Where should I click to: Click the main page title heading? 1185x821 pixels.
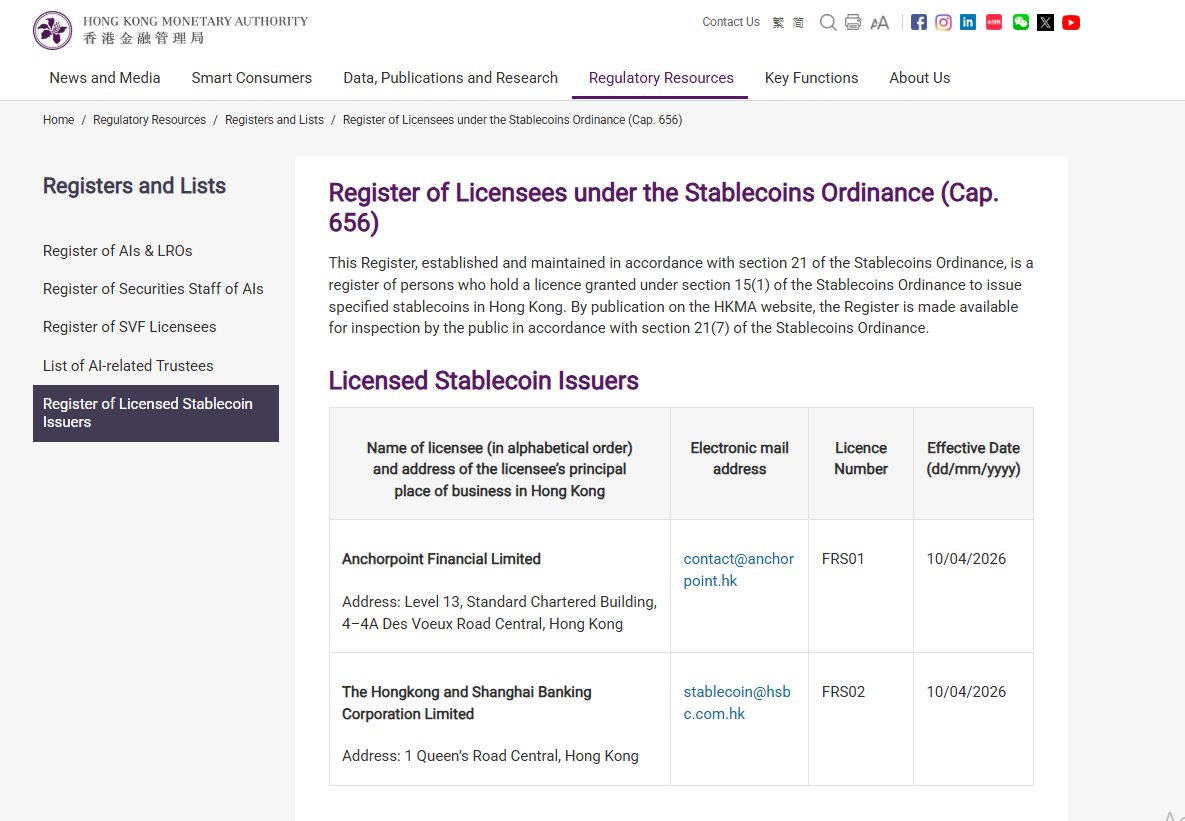point(664,207)
